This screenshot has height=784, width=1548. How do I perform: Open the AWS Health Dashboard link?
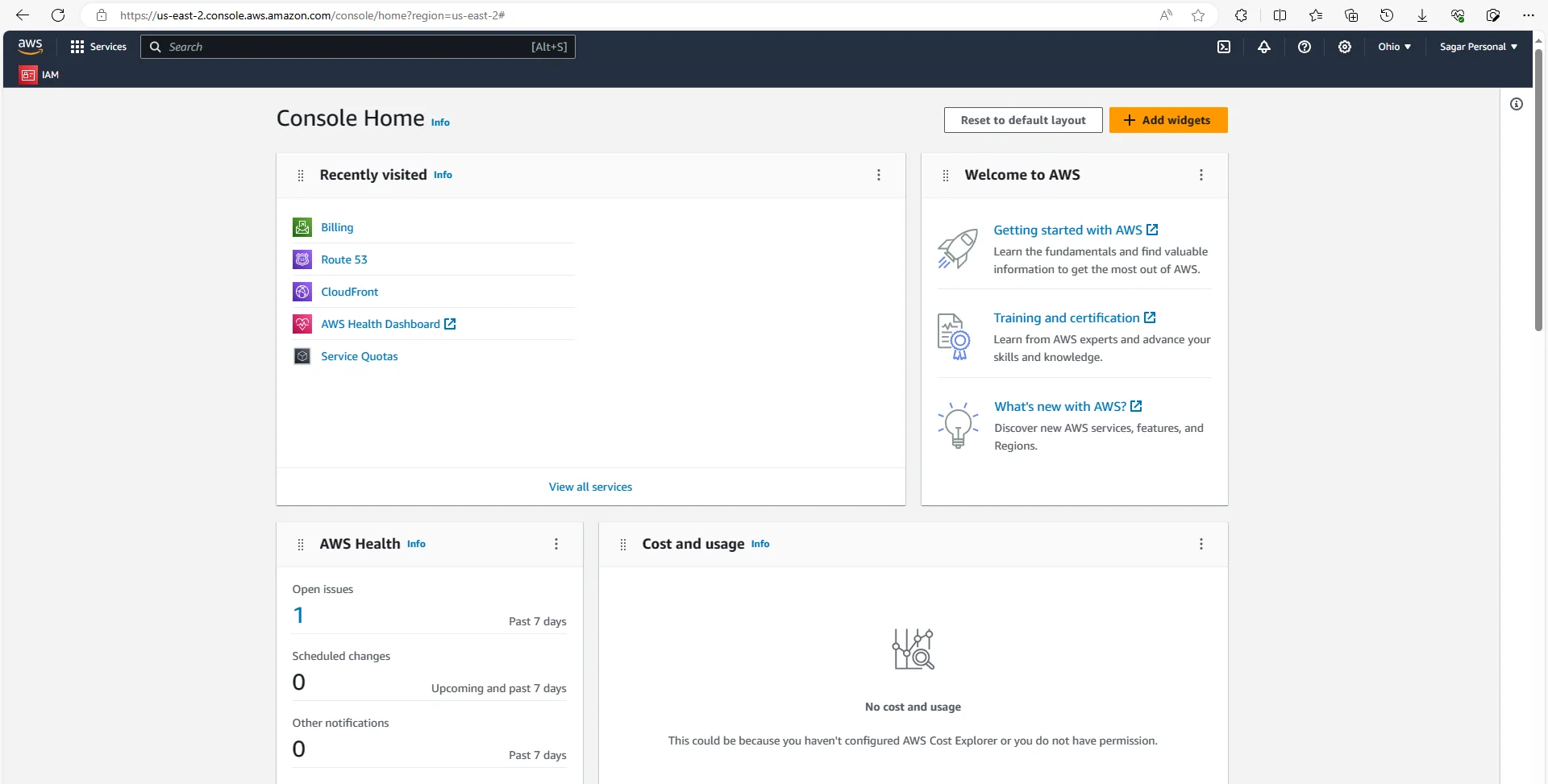pos(389,324)
